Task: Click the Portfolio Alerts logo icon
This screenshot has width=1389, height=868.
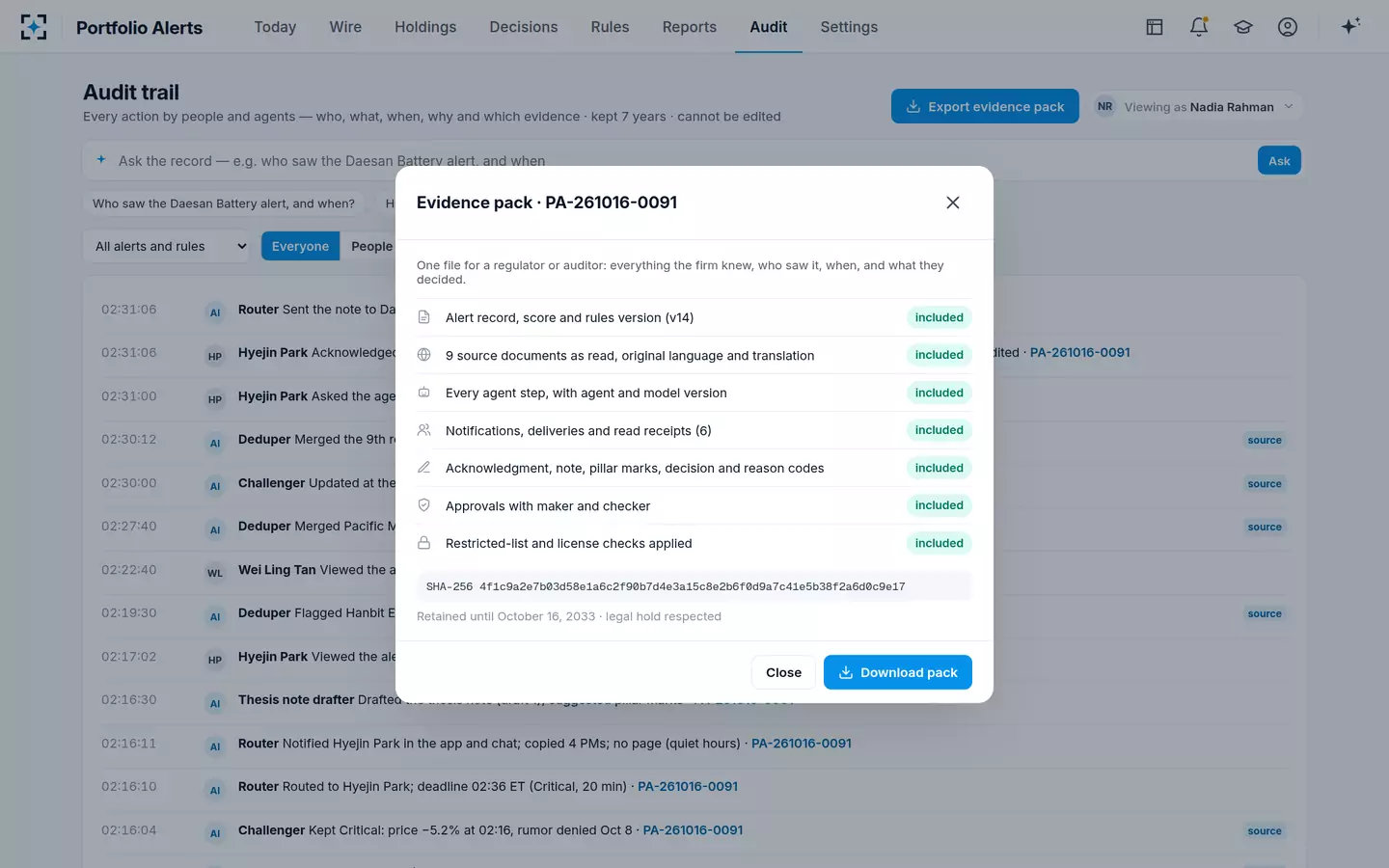Action: pyautogui.click(x=34, y=27)
